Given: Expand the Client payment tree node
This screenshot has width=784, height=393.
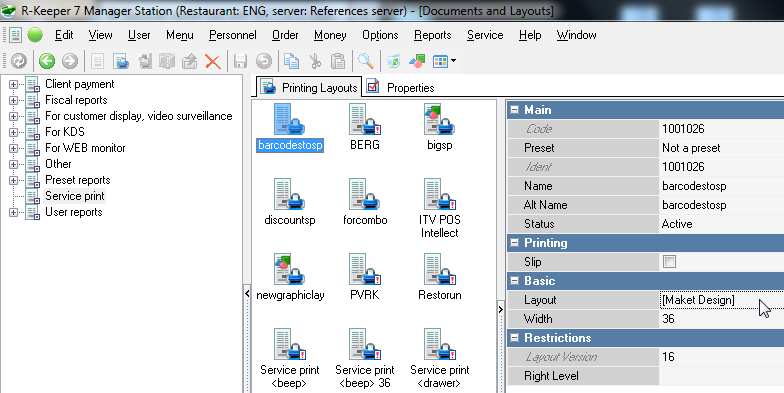Looking at the screenshot, I should (14, 84).
